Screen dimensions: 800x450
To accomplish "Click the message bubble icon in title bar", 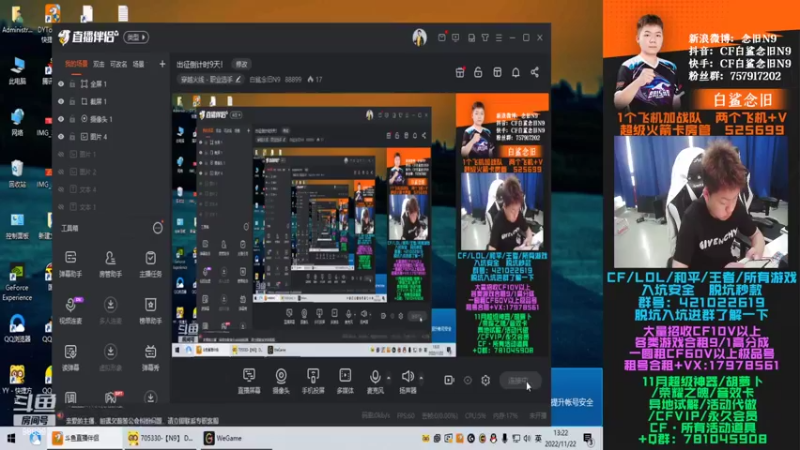I will 456,37.
